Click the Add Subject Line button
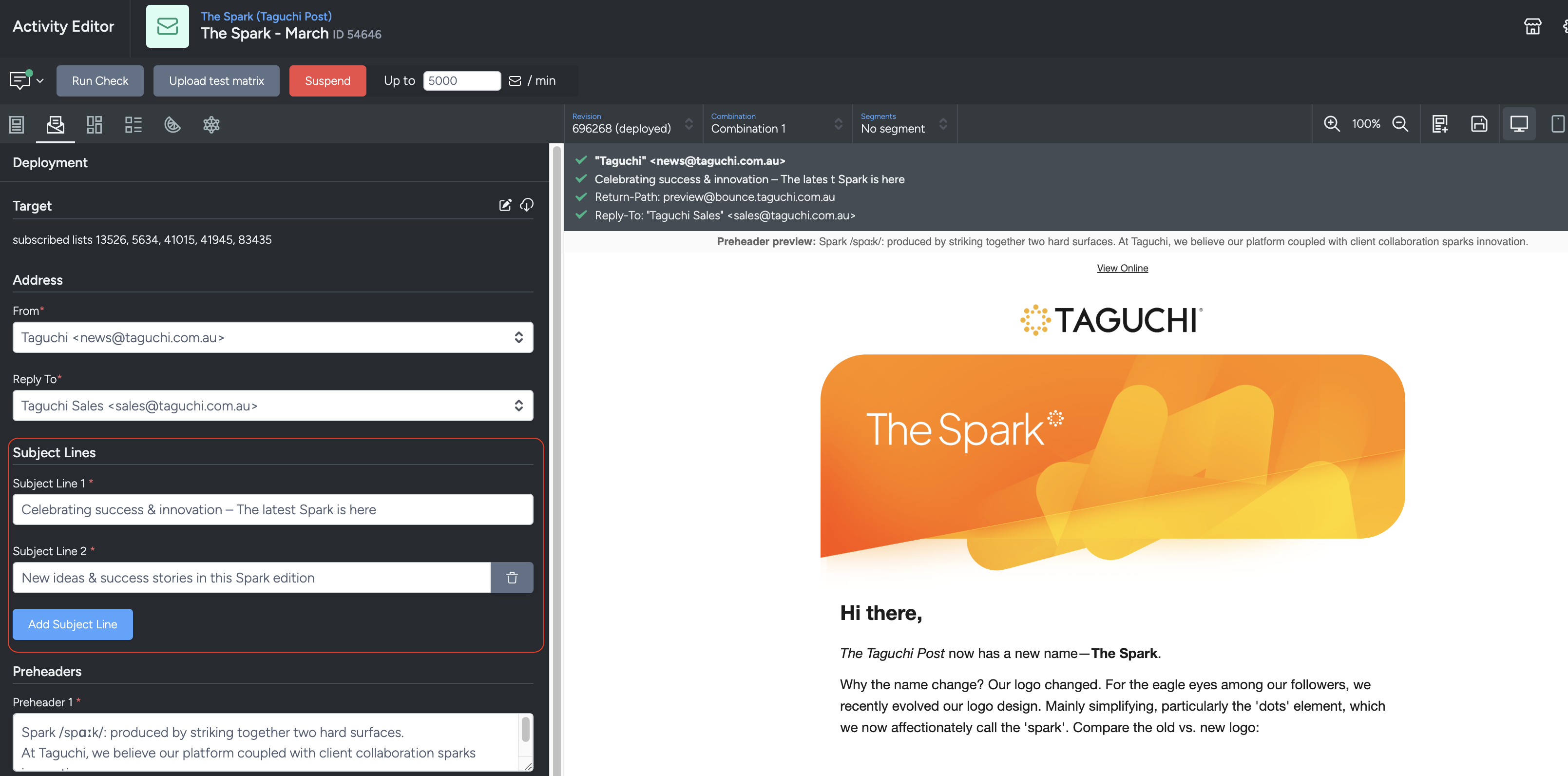The image size is (1568, 776). [x=73, y=624]
